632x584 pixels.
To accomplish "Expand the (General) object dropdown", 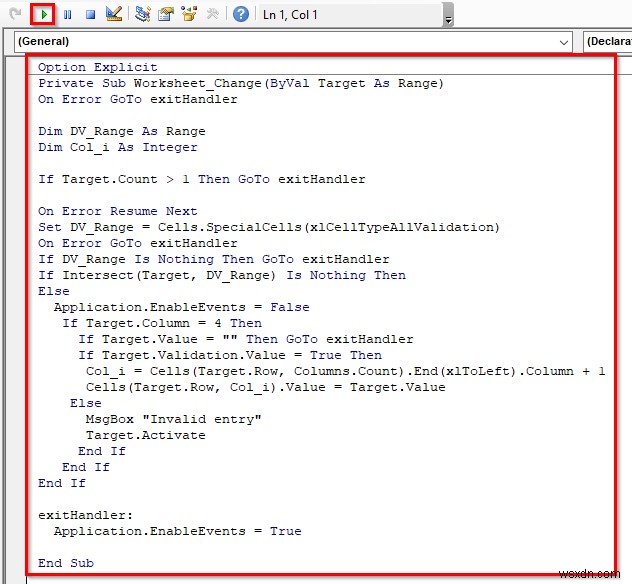I will [563, 42].
